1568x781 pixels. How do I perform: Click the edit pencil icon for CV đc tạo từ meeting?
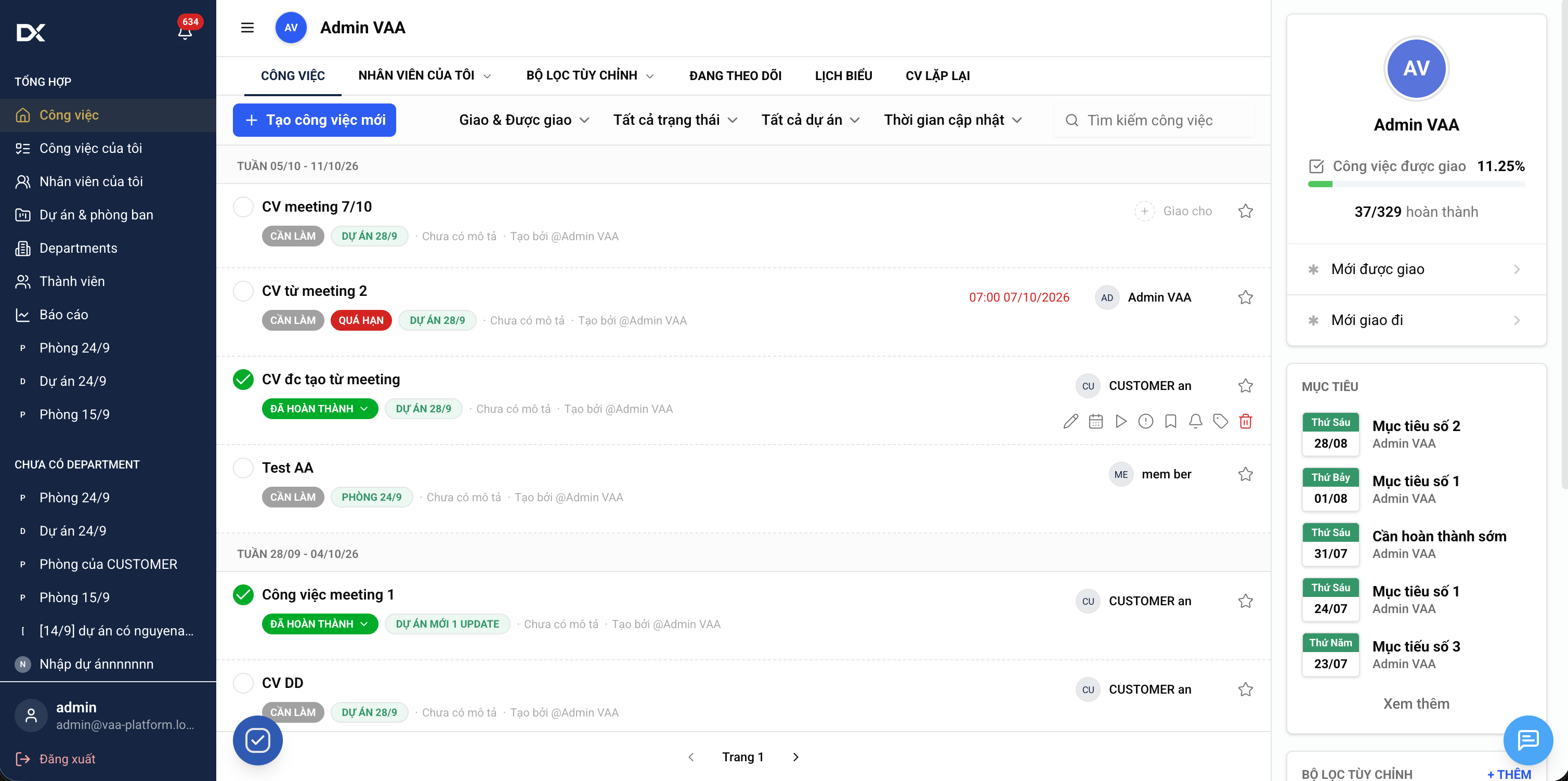pos(1070,421)
